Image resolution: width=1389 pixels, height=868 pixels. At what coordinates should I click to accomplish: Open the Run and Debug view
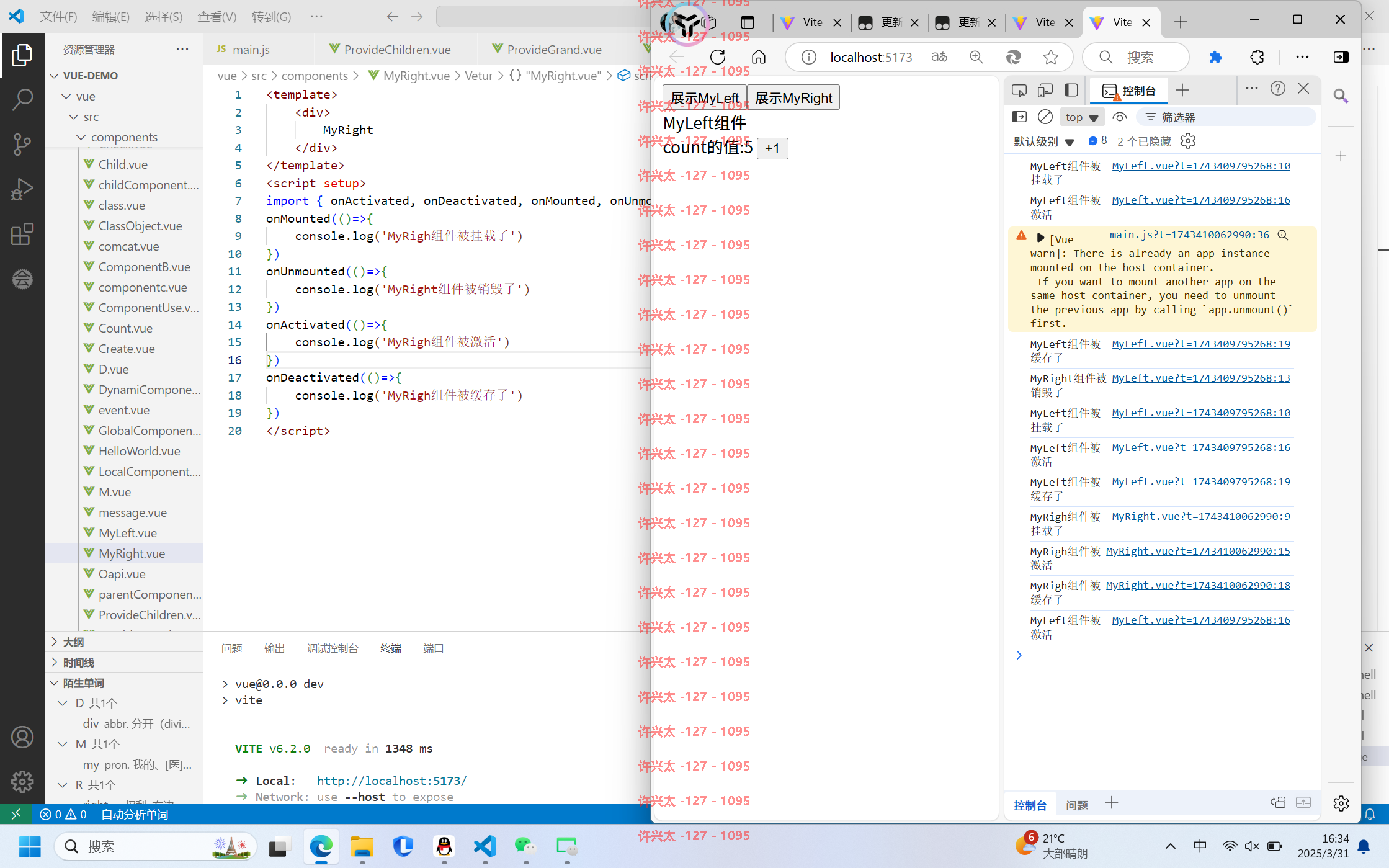tap(22, 189)
